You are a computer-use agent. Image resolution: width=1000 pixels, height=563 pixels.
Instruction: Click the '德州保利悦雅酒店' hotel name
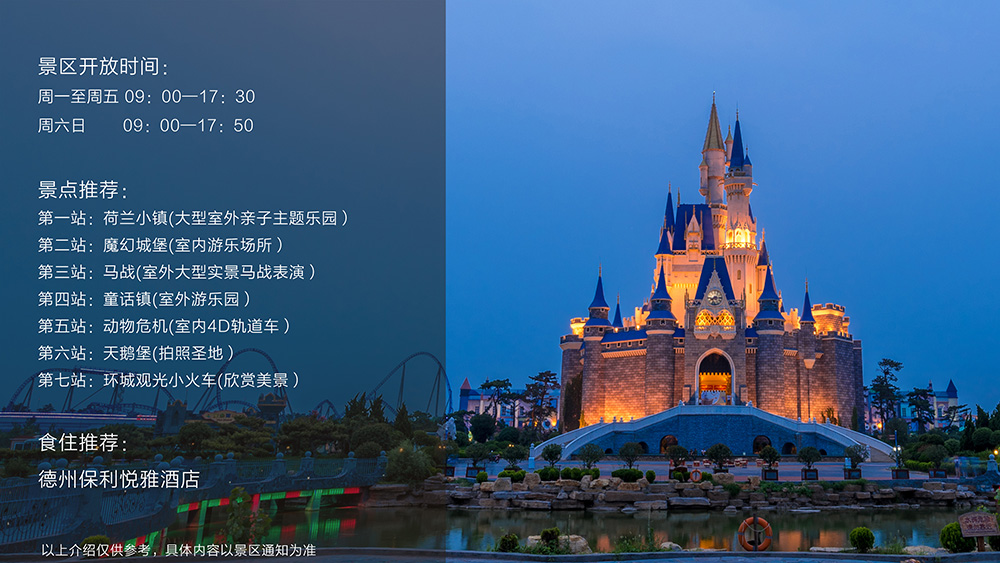click(x=119, y=479)
